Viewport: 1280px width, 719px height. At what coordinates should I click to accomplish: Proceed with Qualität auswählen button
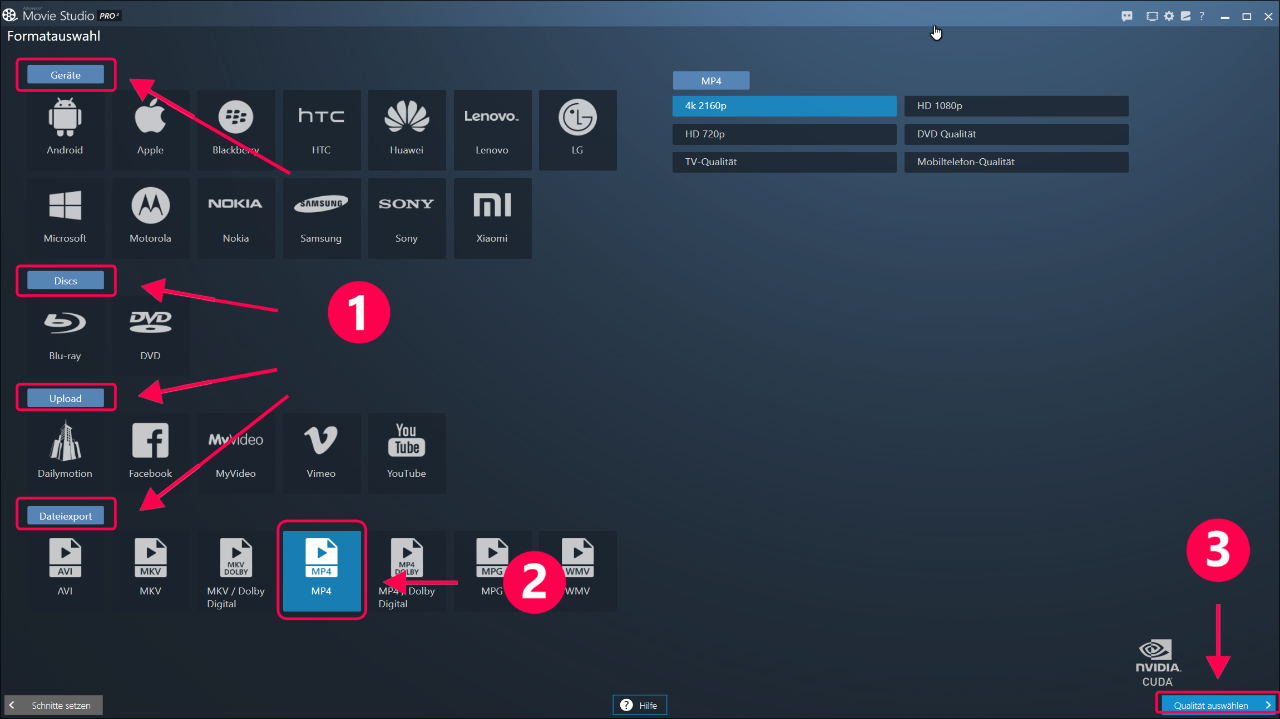pos(1218,705)
